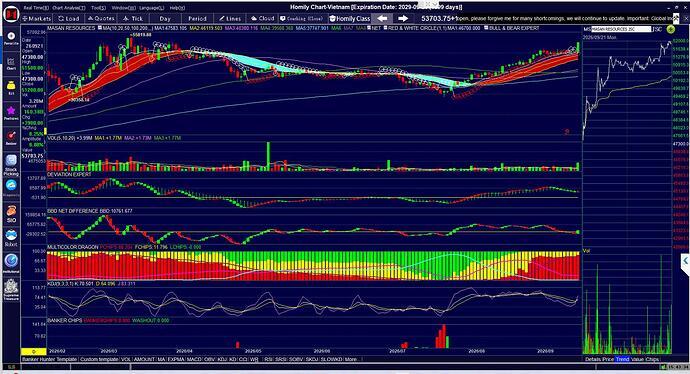Click the Markets toolbar button

37,18
